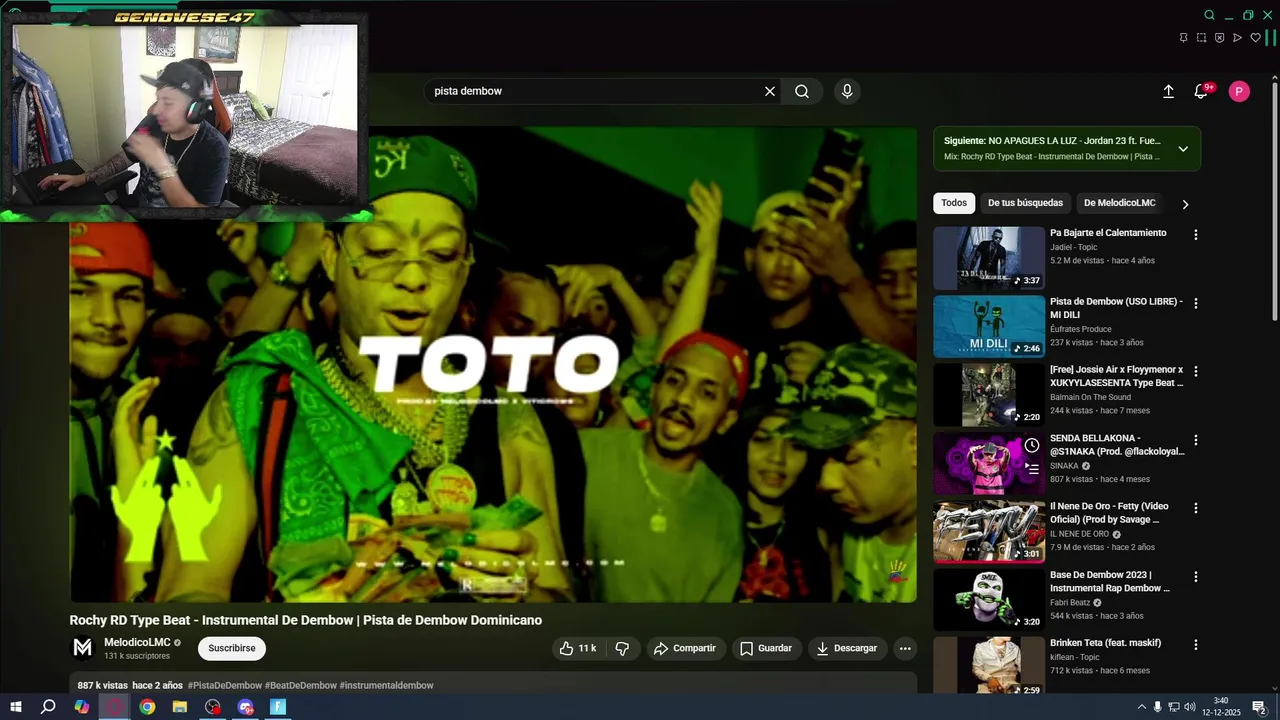Click the snapshot capture icon in browser toolbar
The image size is (1280, 720).
[1201, 38]
